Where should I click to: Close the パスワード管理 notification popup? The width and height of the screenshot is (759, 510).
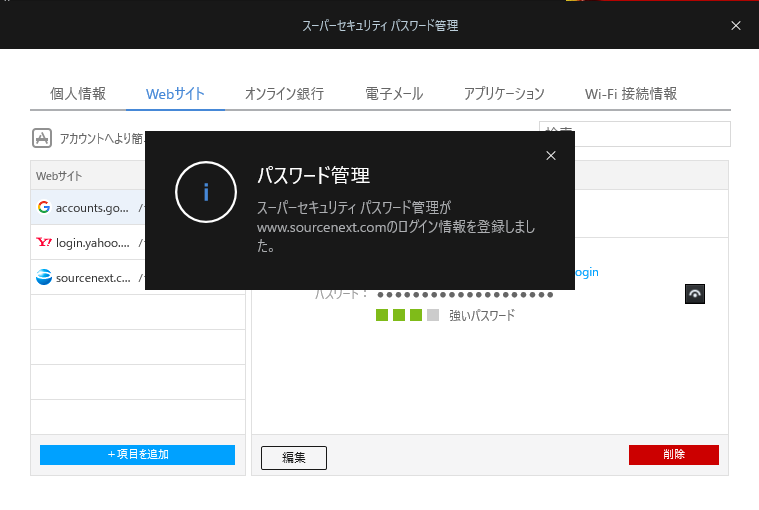(550, 156)
